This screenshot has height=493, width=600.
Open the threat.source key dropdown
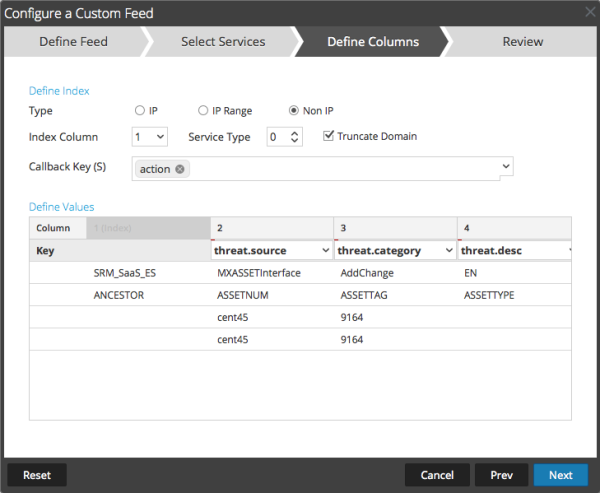[324, 250]
